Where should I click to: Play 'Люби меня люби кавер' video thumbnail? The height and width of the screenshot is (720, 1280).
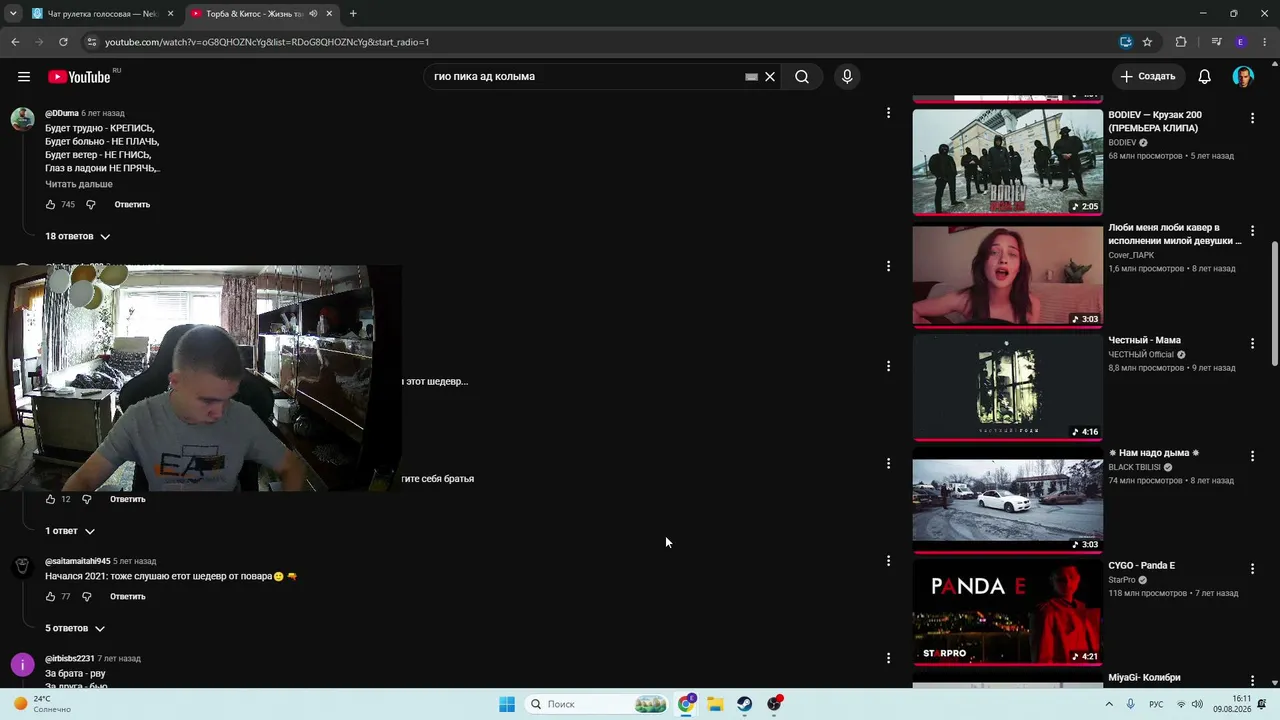[x=1008, y=274]
